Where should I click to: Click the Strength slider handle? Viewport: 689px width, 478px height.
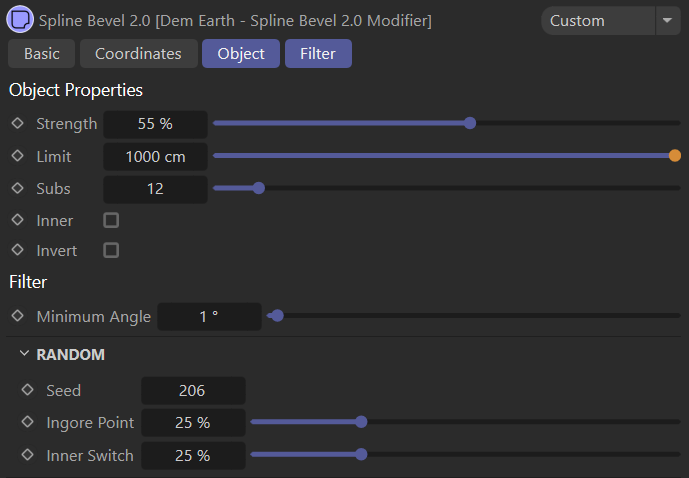pos(470,123)
